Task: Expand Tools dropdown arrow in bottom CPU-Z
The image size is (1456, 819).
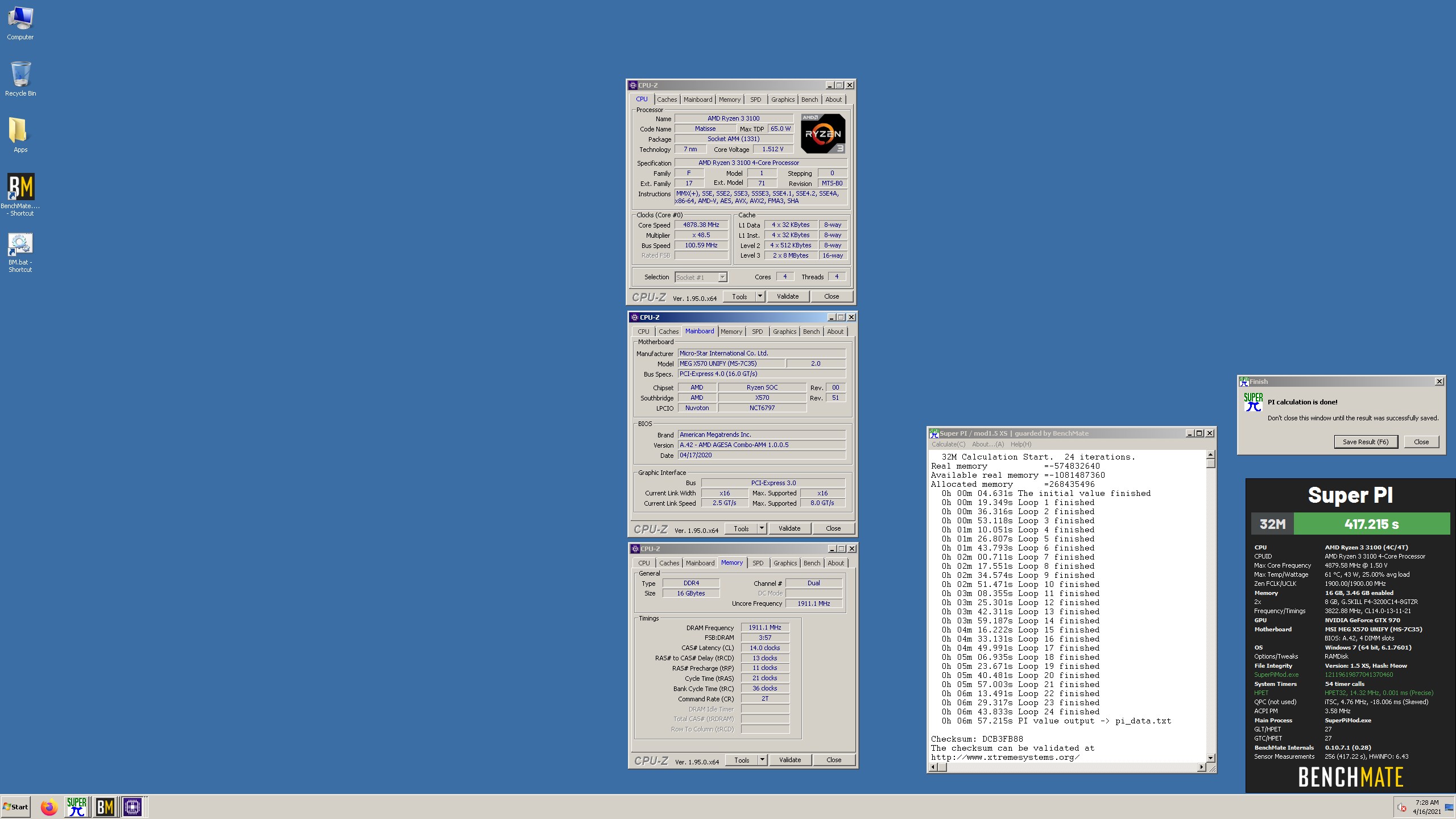Action: [762, 760]
